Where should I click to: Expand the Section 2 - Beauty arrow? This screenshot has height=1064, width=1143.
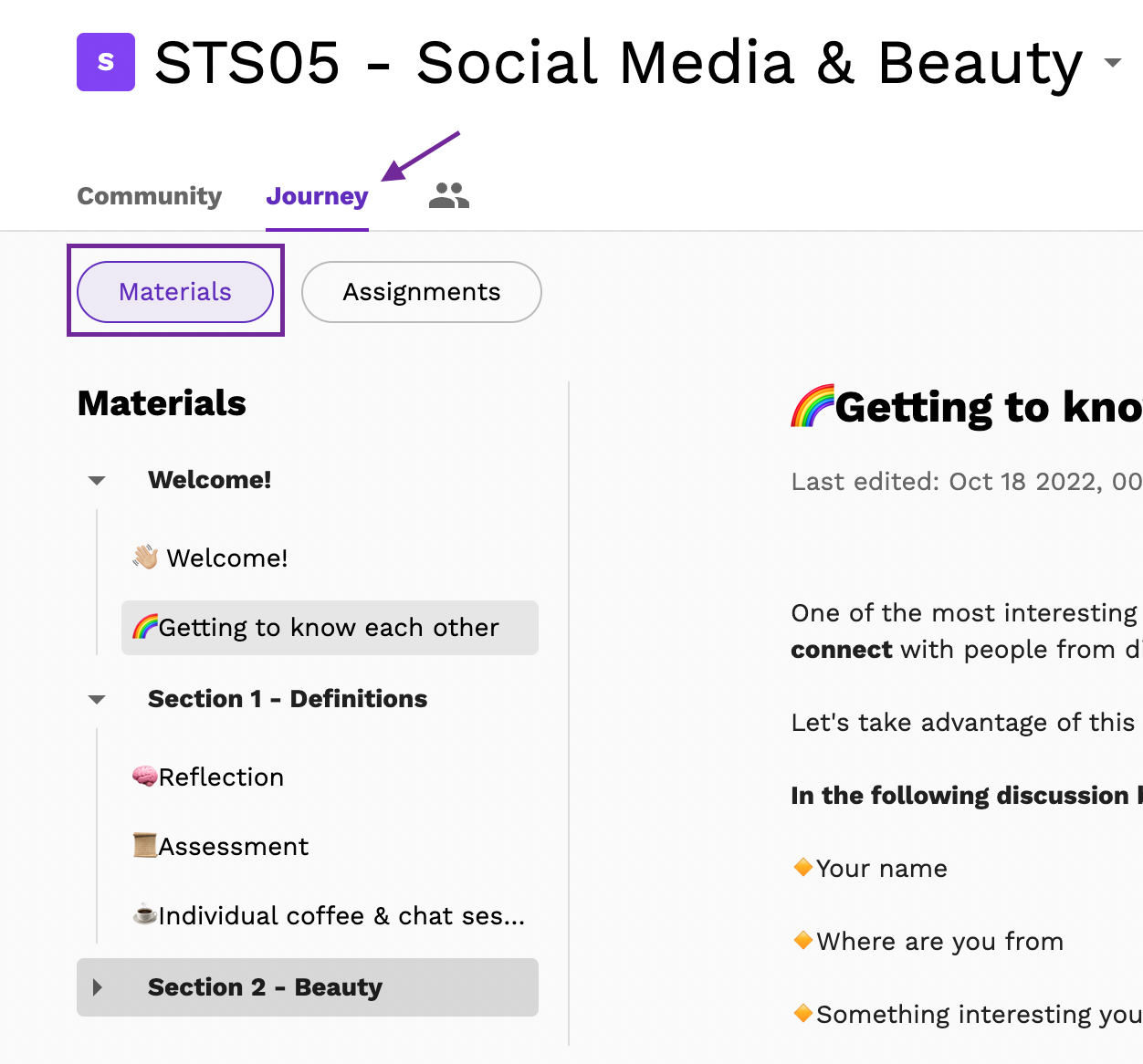[x=98, y=987]
